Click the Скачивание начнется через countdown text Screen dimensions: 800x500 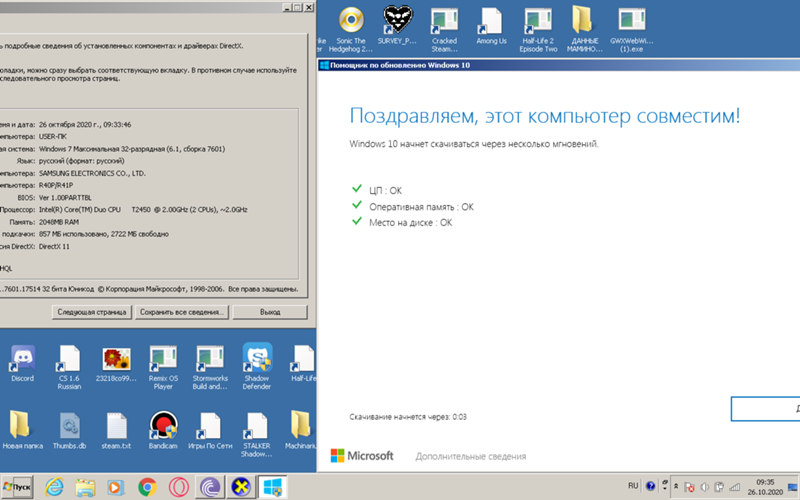tap(408, 417)
